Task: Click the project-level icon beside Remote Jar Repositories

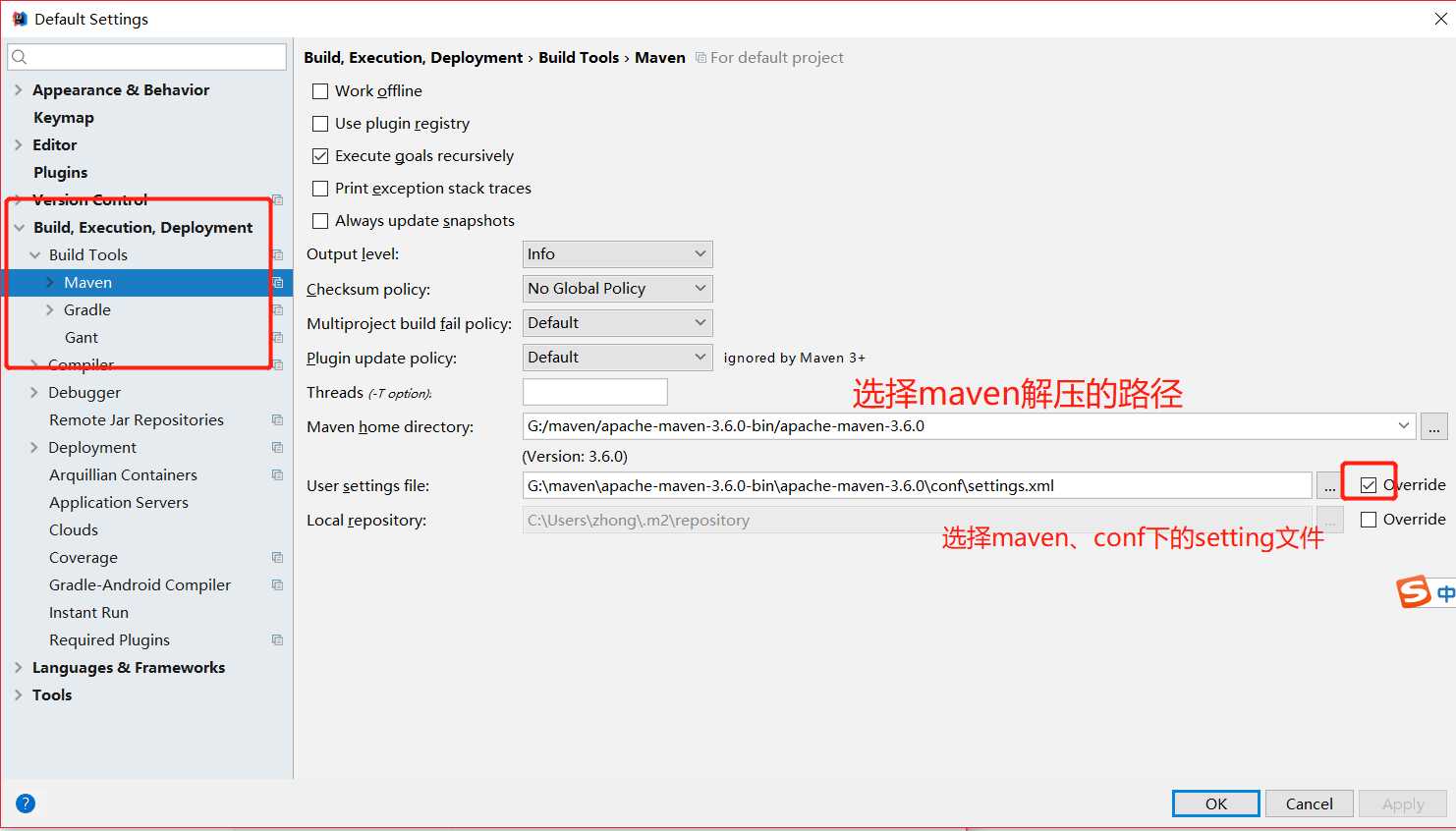Action: [x=278, y=420]
